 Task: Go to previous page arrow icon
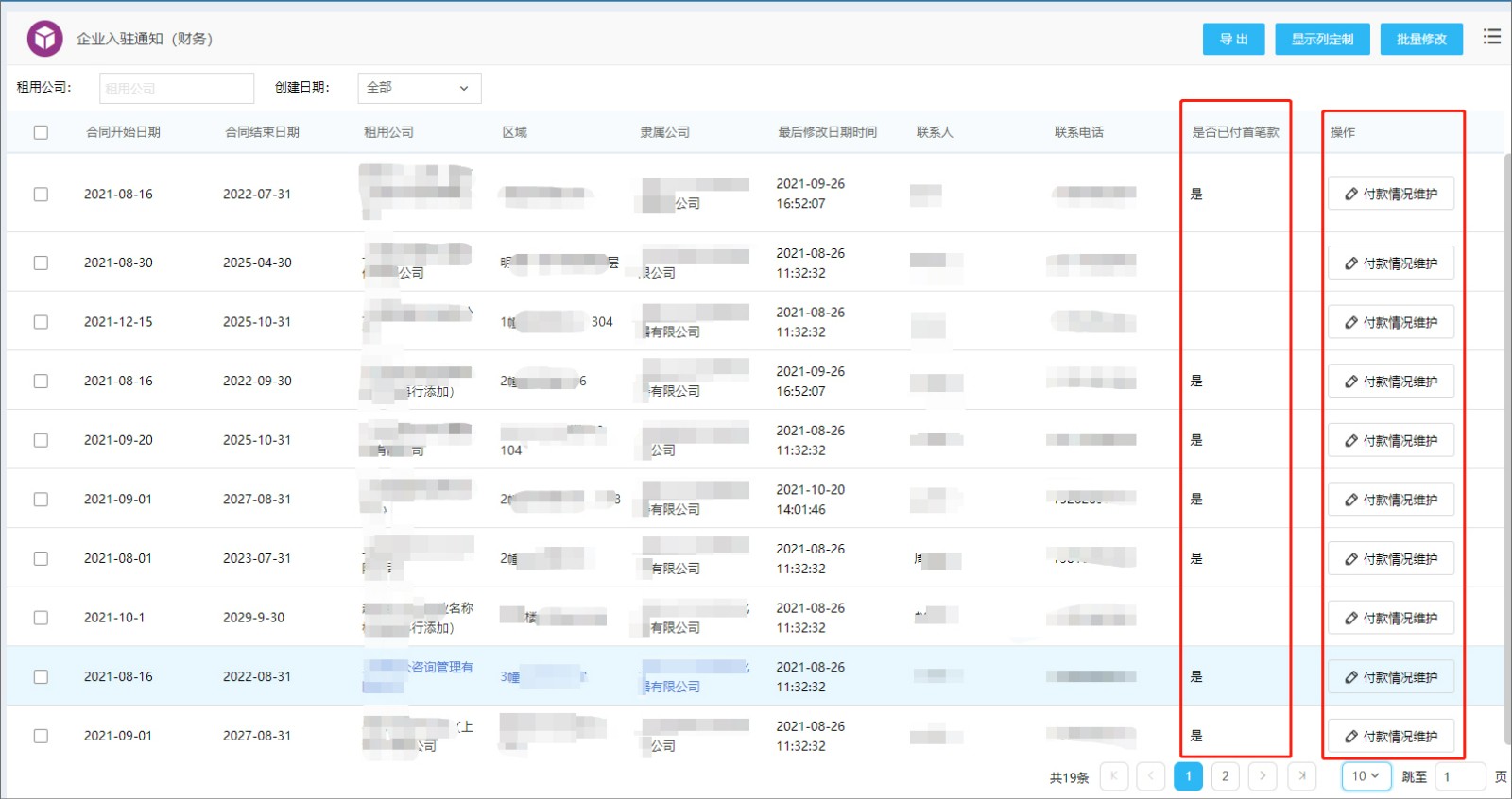pos(1150,775)
